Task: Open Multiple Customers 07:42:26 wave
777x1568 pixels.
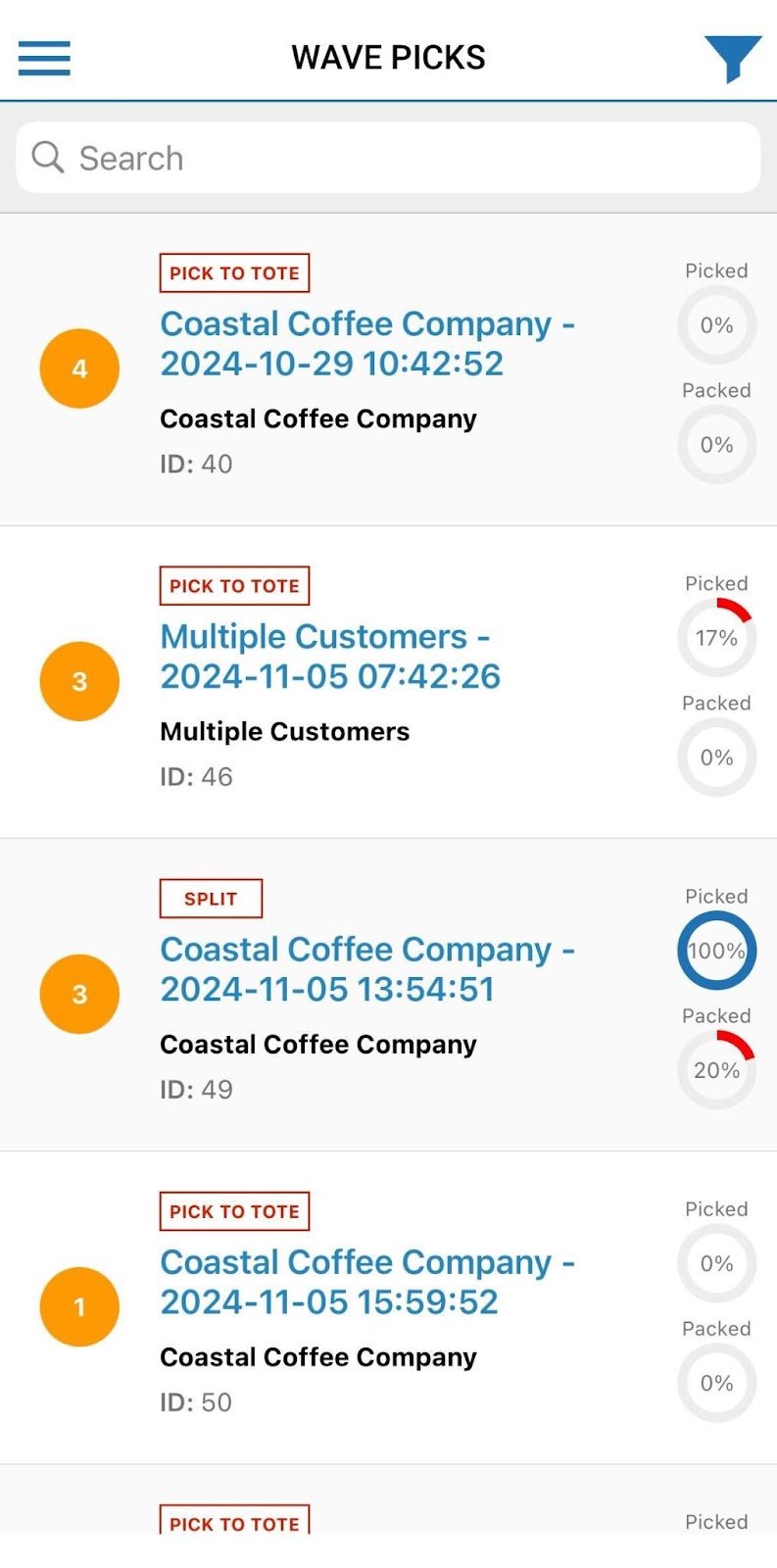Action: (x=330, y=656)
